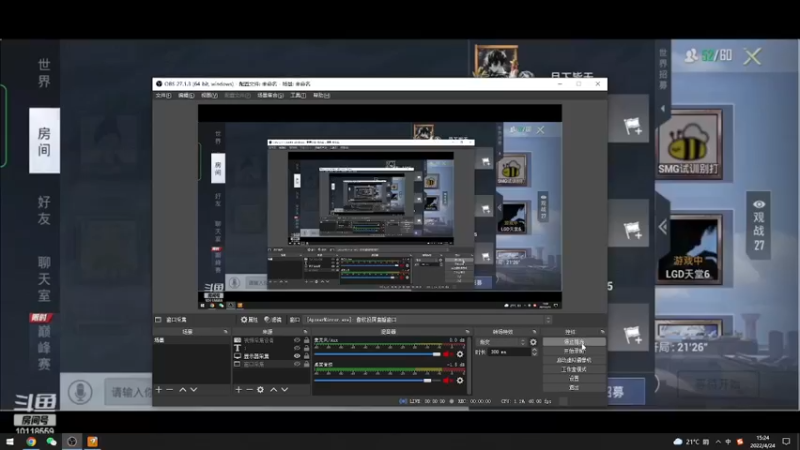Click the stop streaming button
The width and height of the screenshot is (800, 450).
(574, 342)
